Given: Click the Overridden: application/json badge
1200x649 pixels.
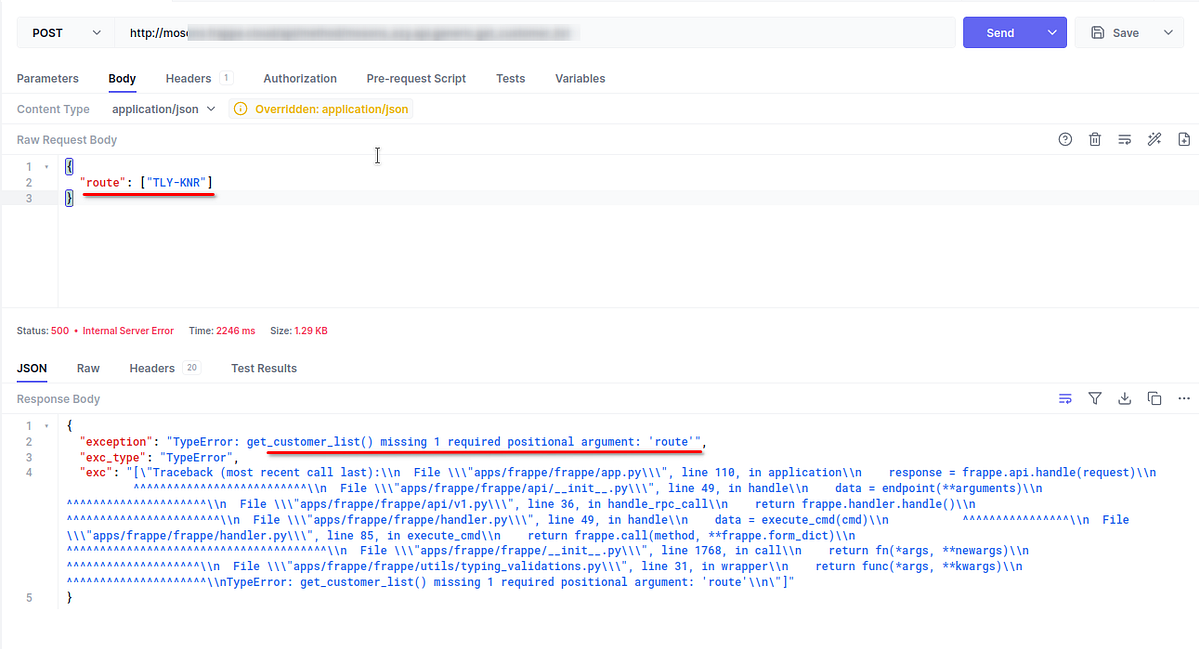Looking at the screenshot, I should [x=321, y=109].
